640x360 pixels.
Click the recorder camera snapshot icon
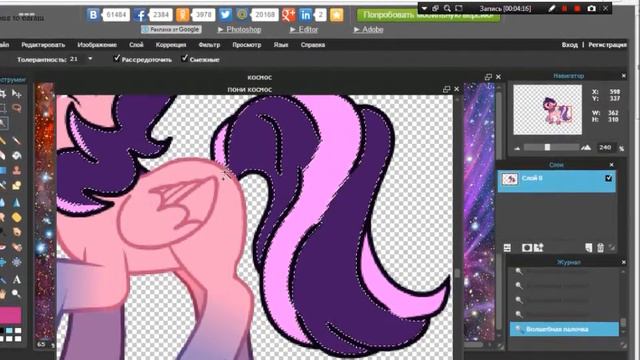tap(591, 8)
